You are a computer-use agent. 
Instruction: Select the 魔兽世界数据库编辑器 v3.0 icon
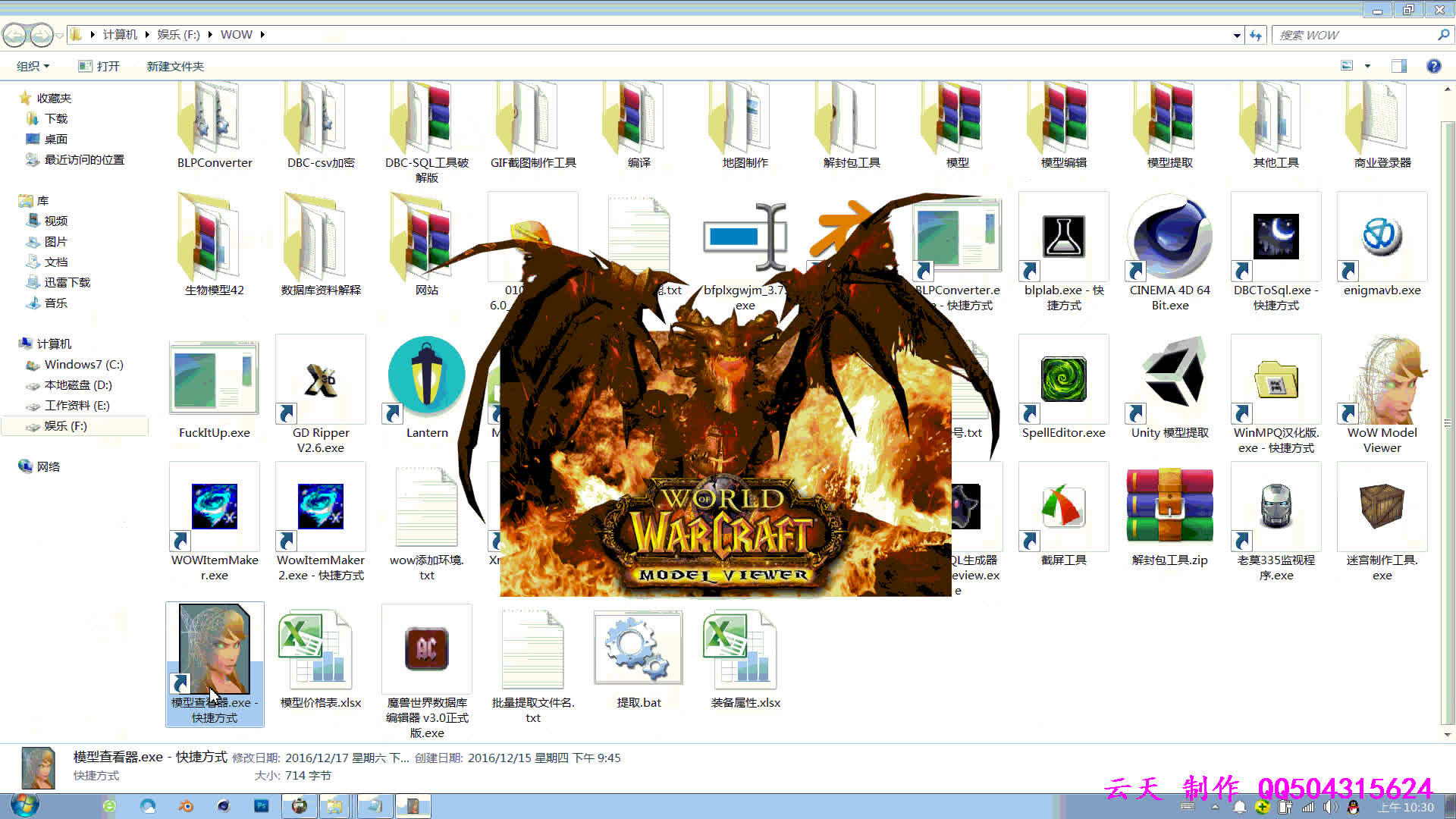pos(427,649)
